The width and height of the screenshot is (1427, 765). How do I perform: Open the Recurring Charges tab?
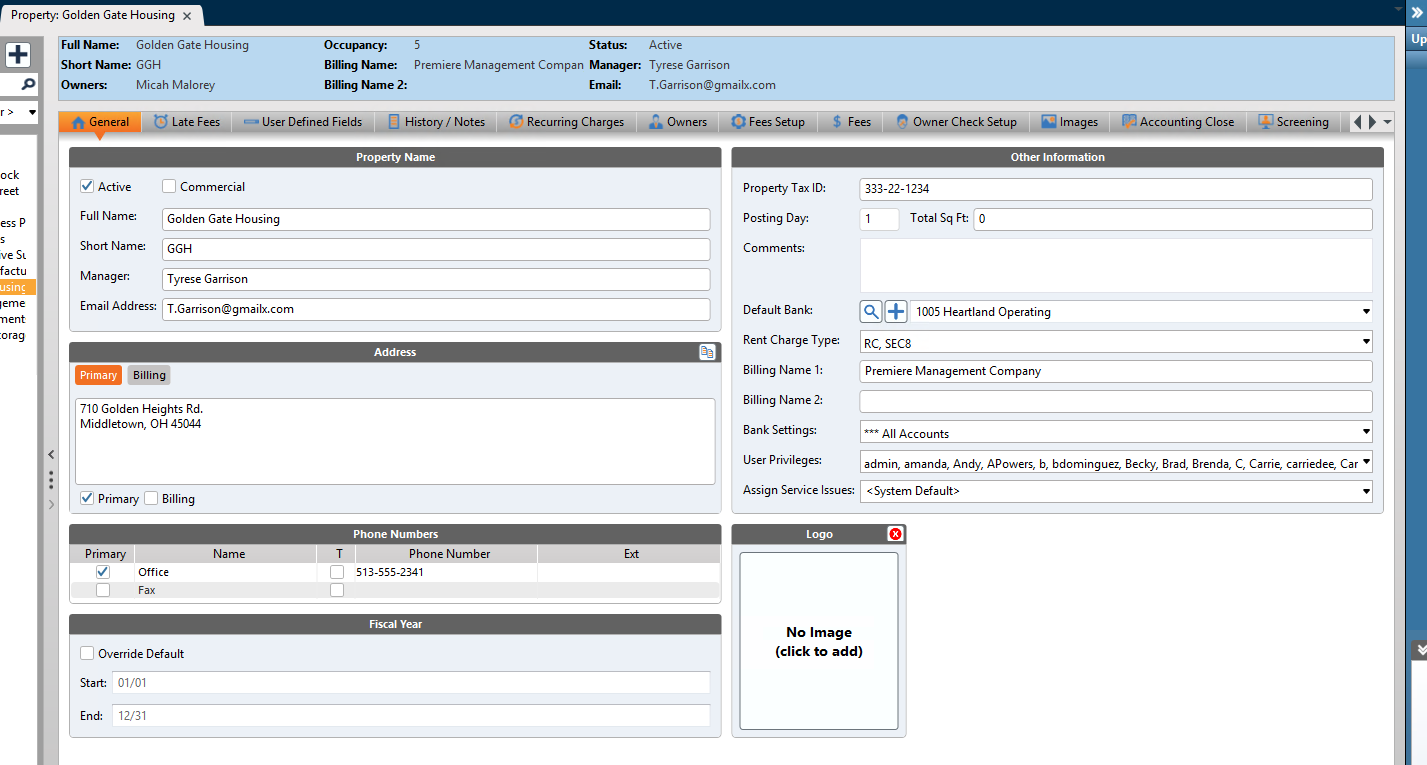pyautogui.click(x=566, y=122)
